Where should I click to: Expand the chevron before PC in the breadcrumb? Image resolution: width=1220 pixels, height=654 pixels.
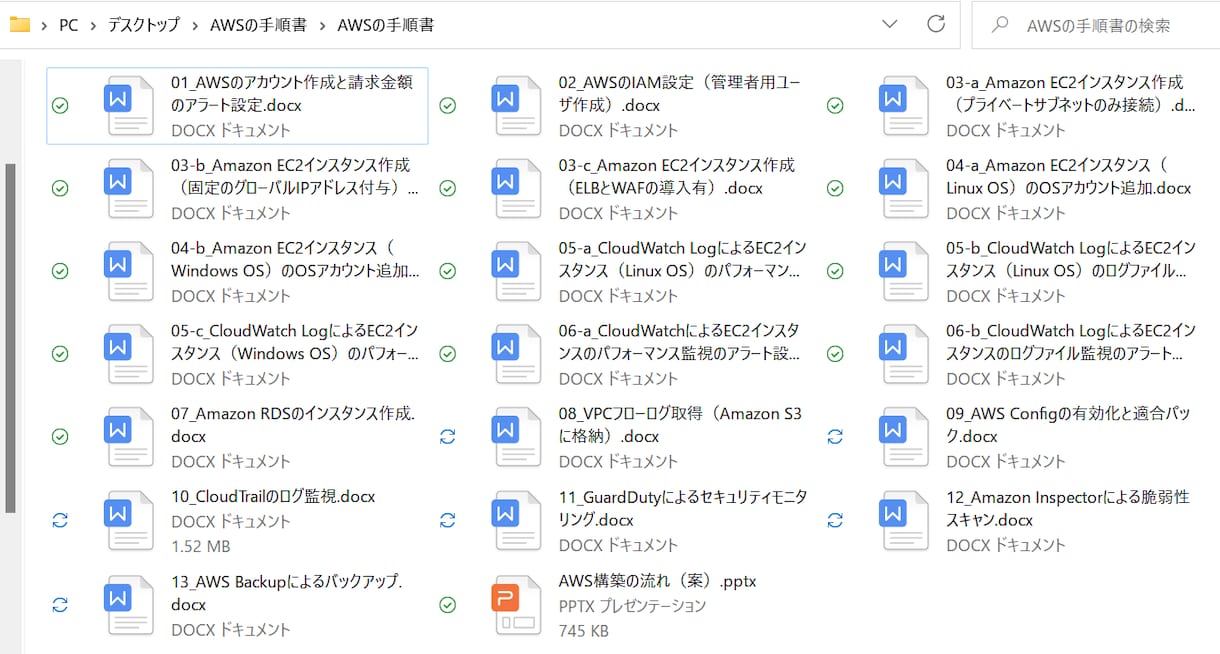(x=45, y=25)
